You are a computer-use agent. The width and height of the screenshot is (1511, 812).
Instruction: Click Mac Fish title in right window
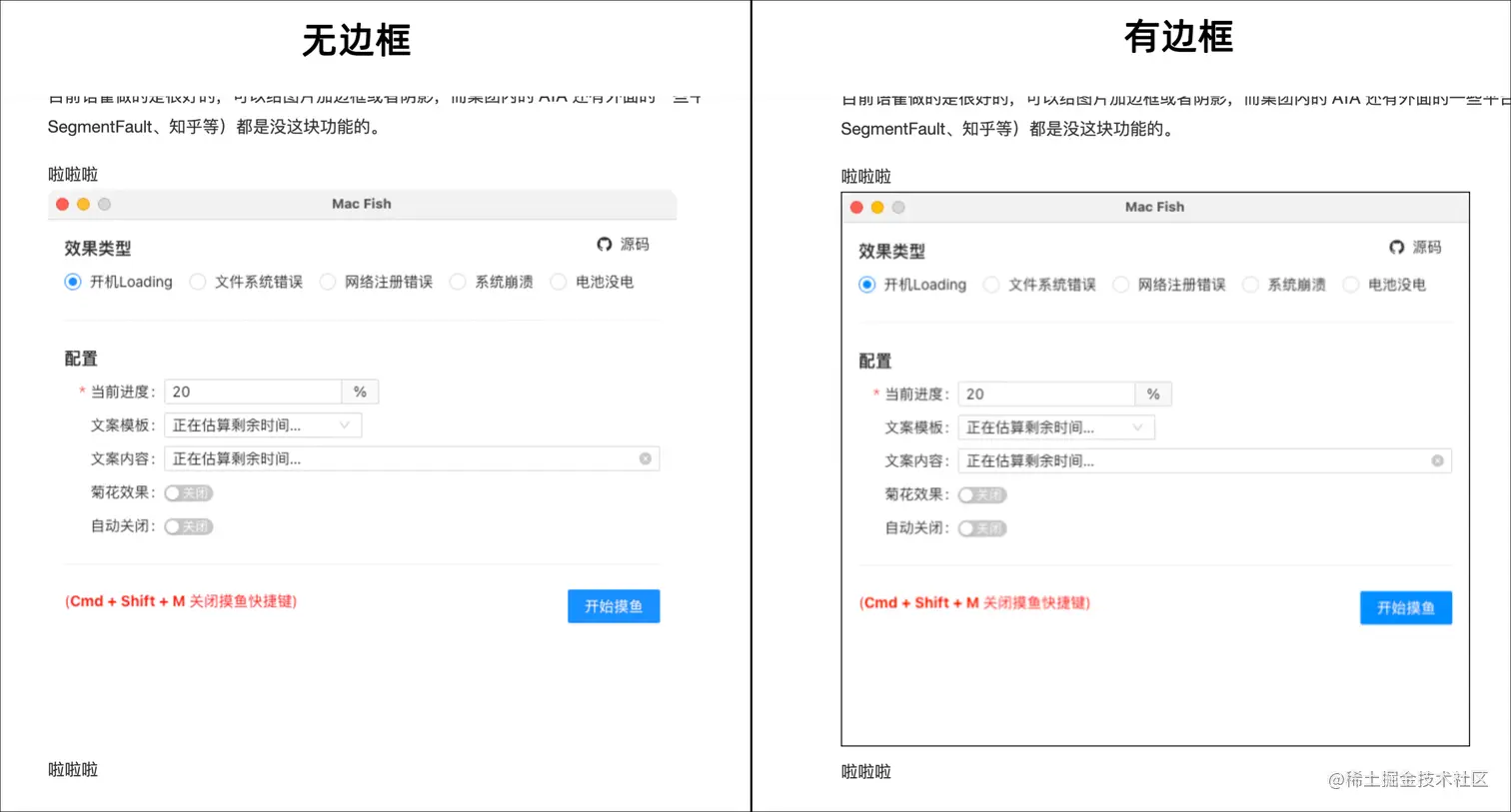[x=1154, y=207]
